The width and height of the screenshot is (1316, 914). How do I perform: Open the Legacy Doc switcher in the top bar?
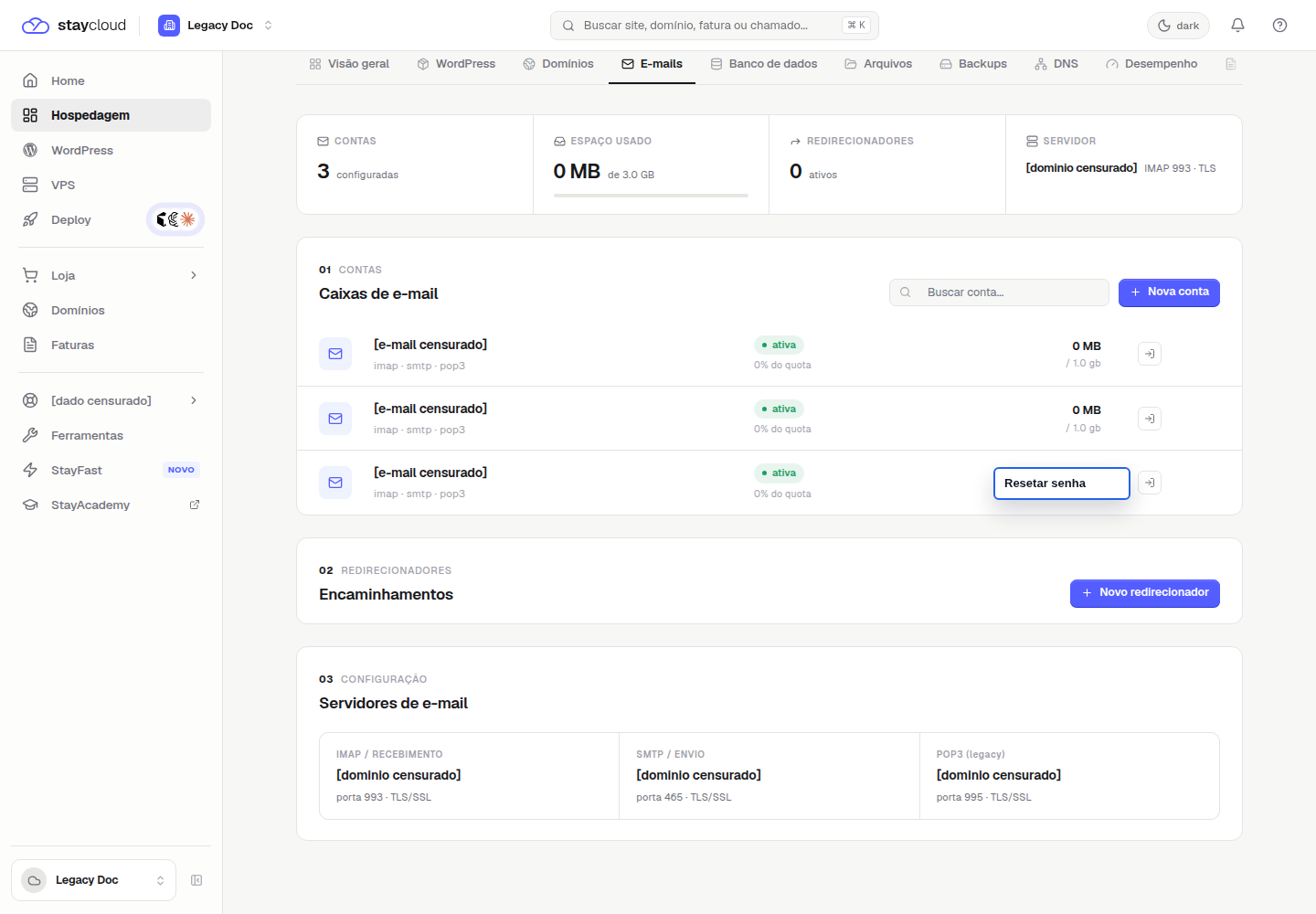pos(216,26)
